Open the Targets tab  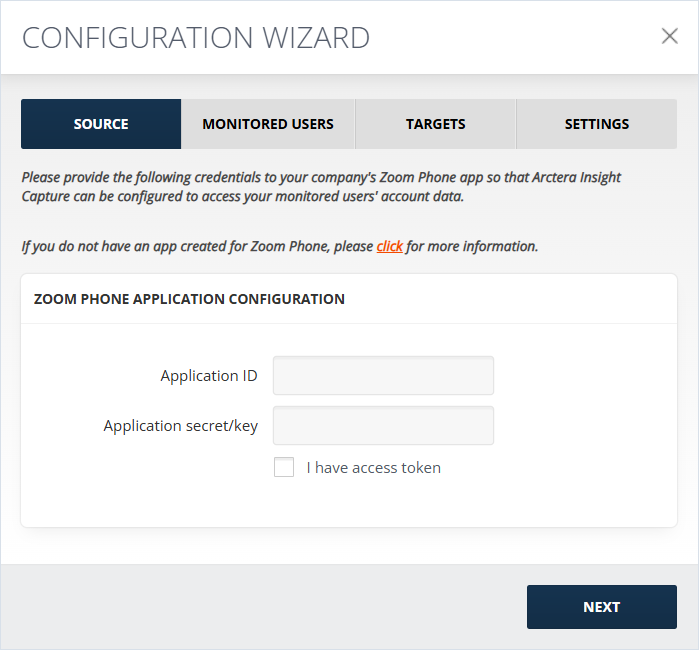pos(436,124)
